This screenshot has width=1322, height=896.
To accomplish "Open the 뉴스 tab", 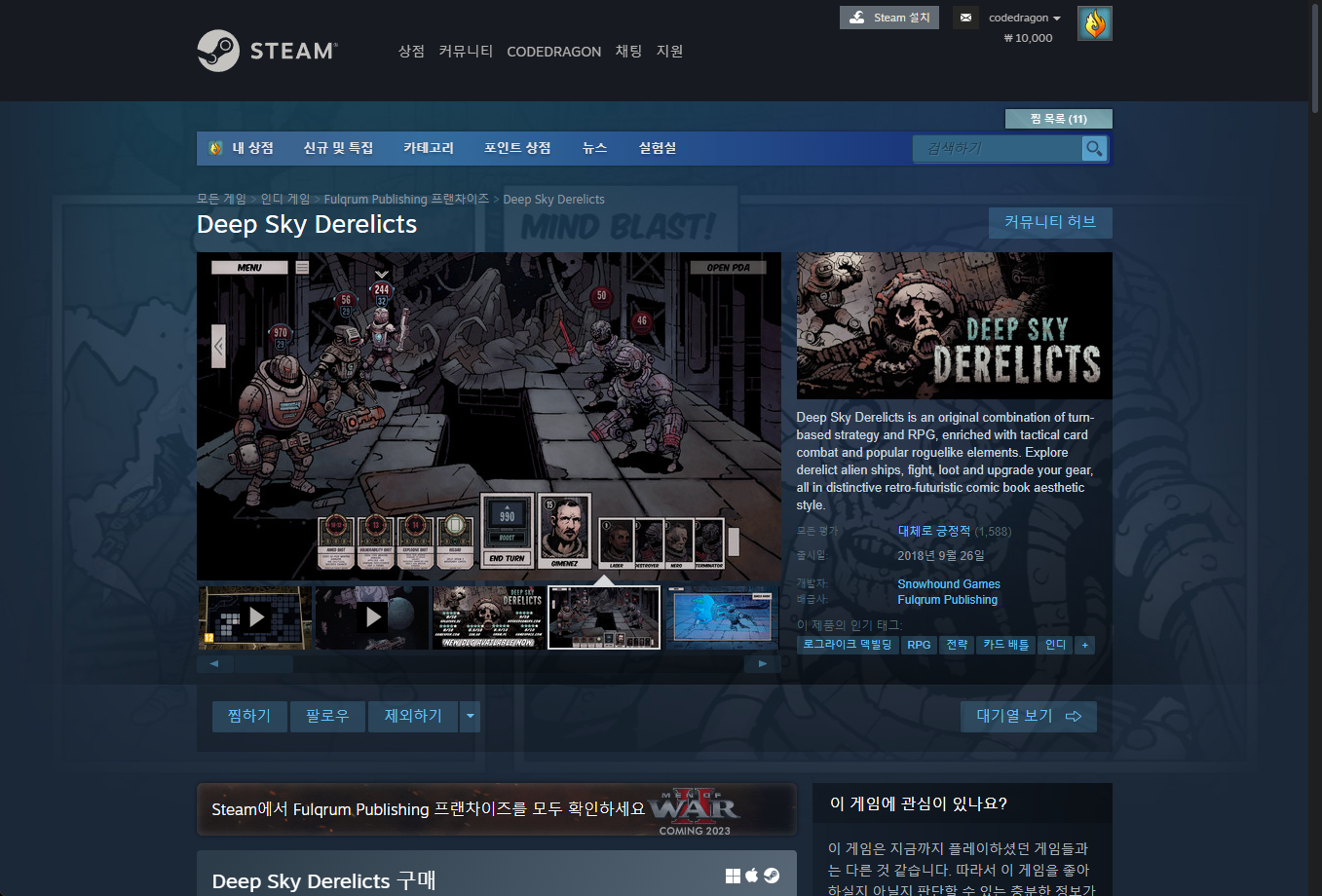I will [594, 148].
